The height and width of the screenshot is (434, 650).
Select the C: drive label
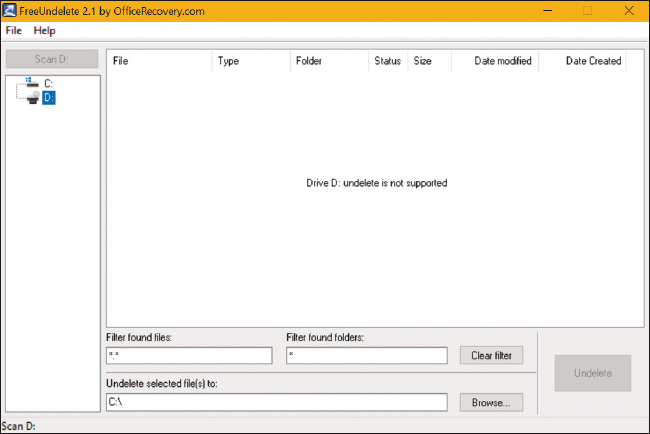point(48,83)
